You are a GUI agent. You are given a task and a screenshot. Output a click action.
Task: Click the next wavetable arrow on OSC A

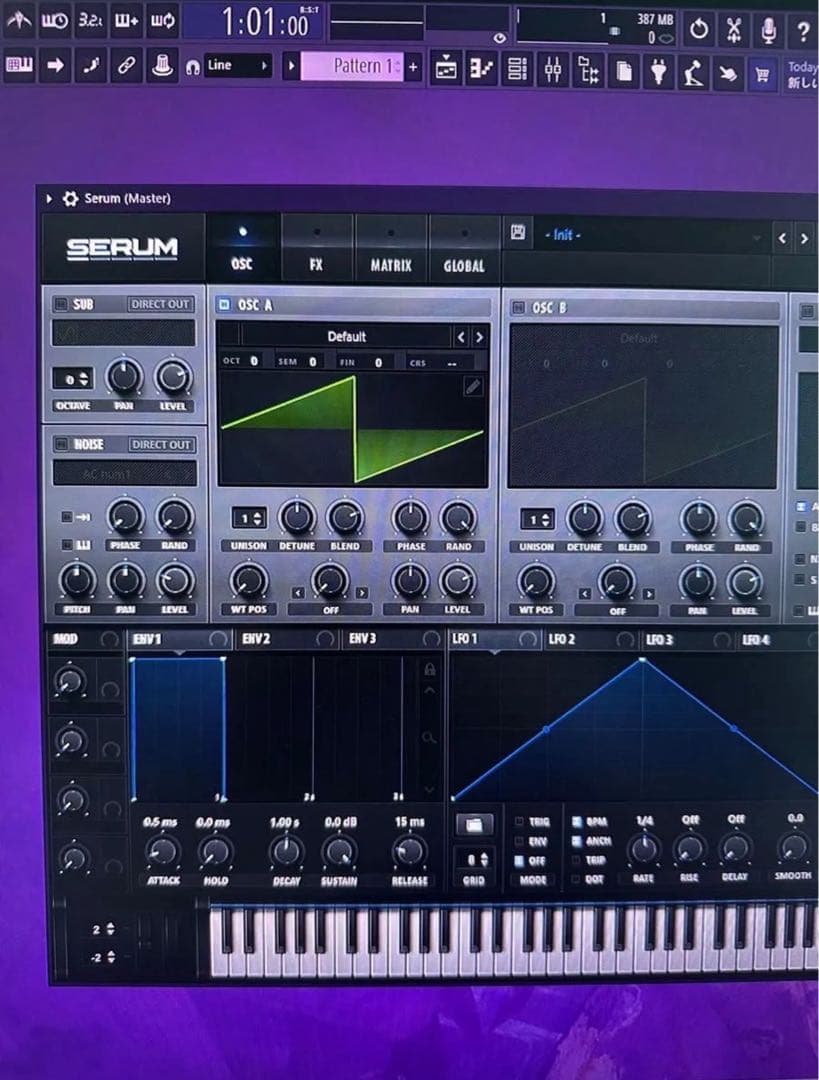pos(481,335)
